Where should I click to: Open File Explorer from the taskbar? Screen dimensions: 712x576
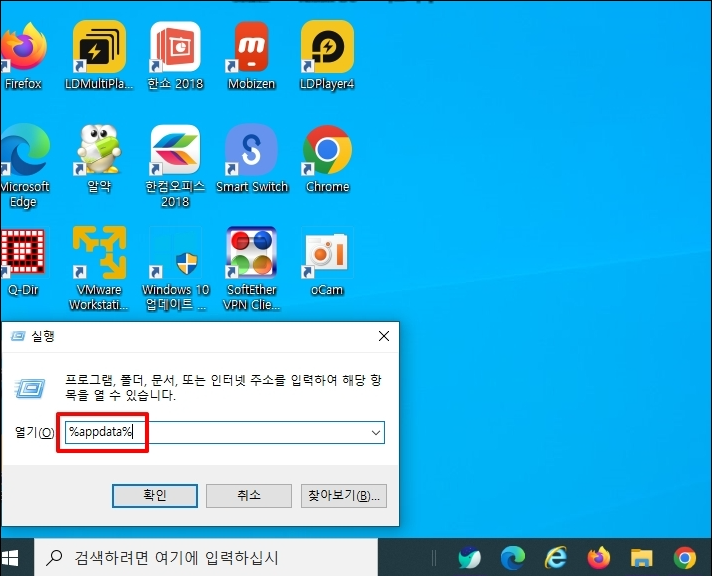(642, 558)
